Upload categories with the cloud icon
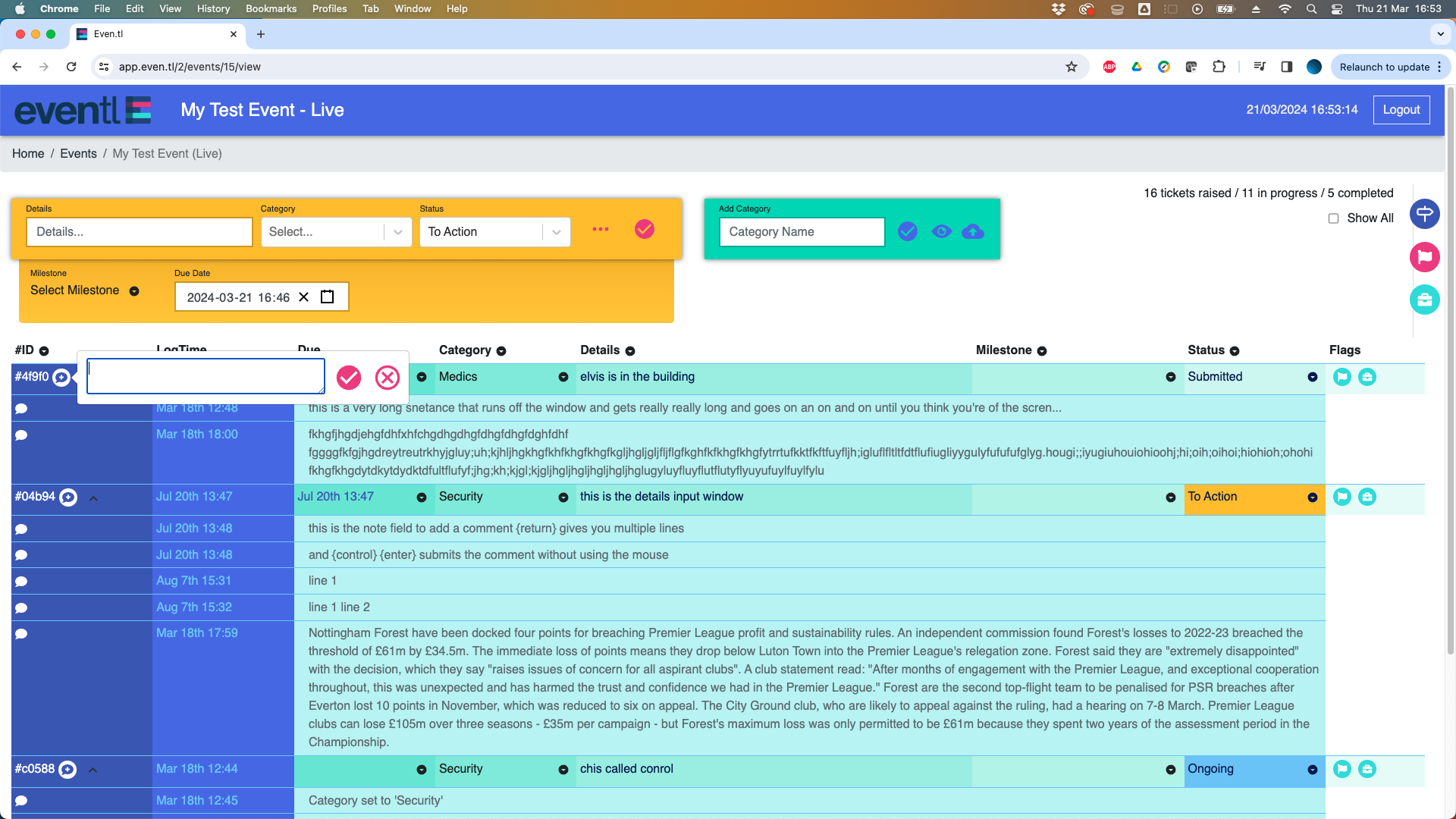This screenshot has width=1456, height=819. [x=973, y=231]
